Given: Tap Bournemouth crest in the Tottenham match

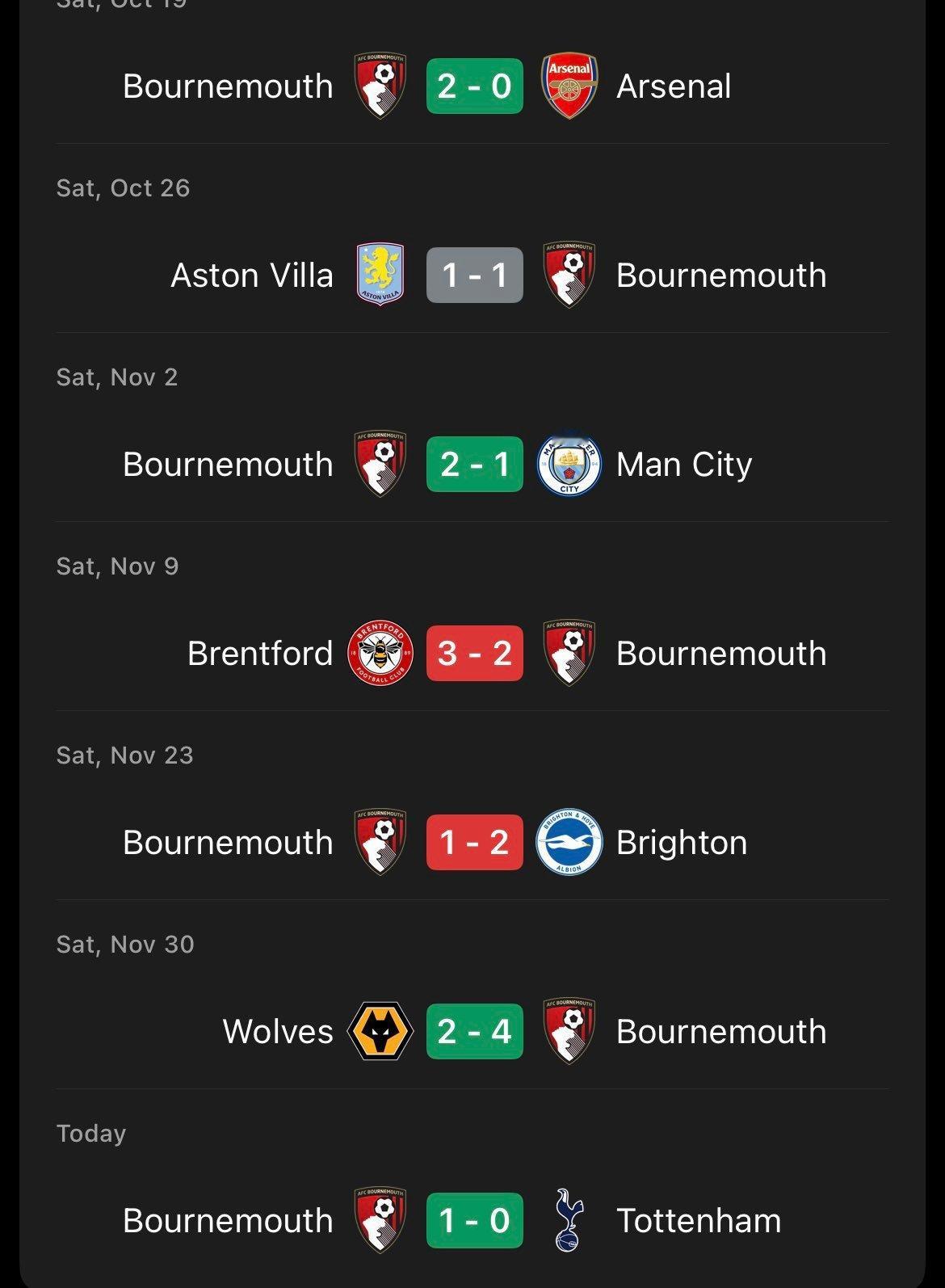Looking at the screenshot, I should 380,1221.
